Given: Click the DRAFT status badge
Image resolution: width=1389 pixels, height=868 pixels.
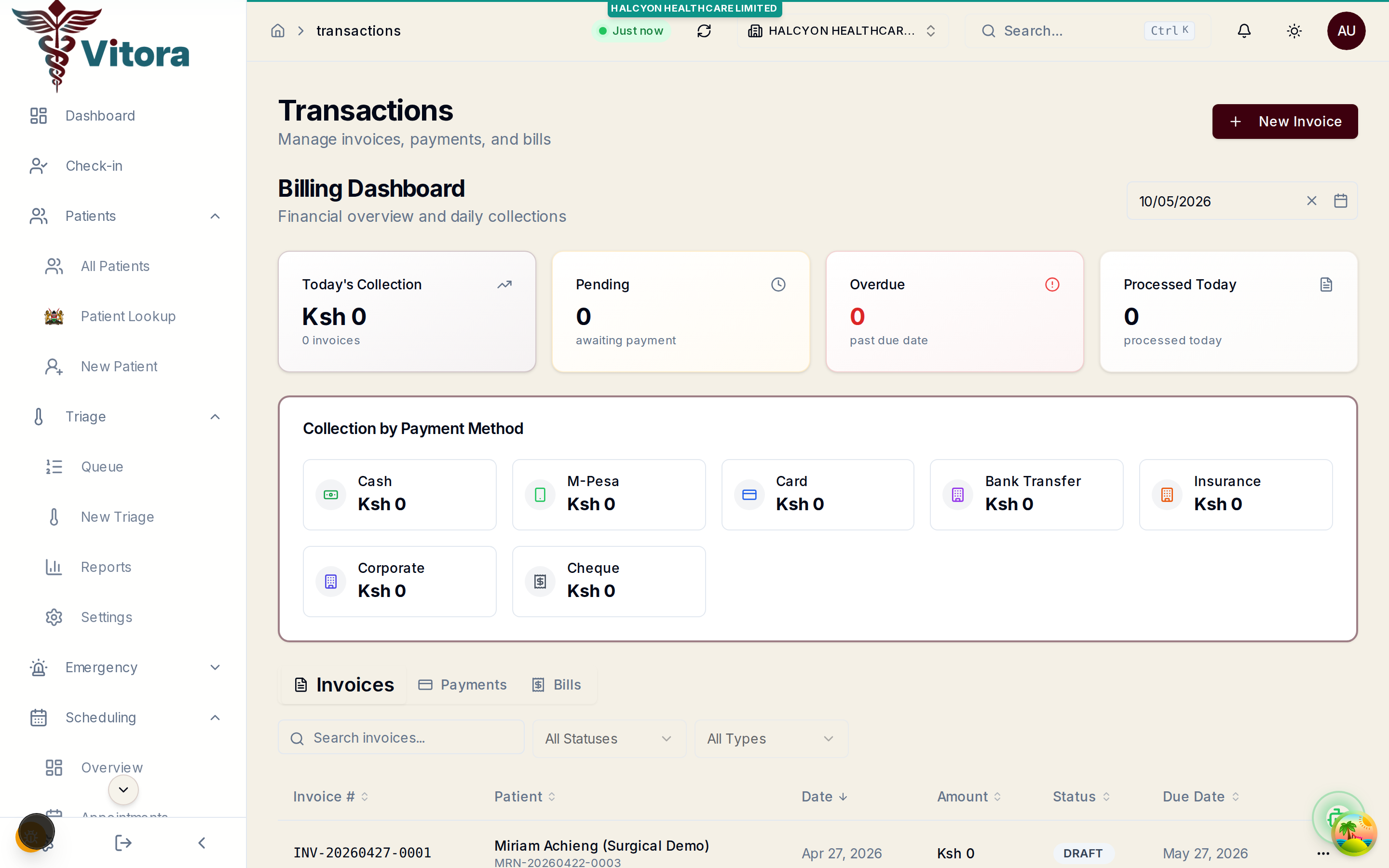Looking at the screenshot, I should 1082,853.
